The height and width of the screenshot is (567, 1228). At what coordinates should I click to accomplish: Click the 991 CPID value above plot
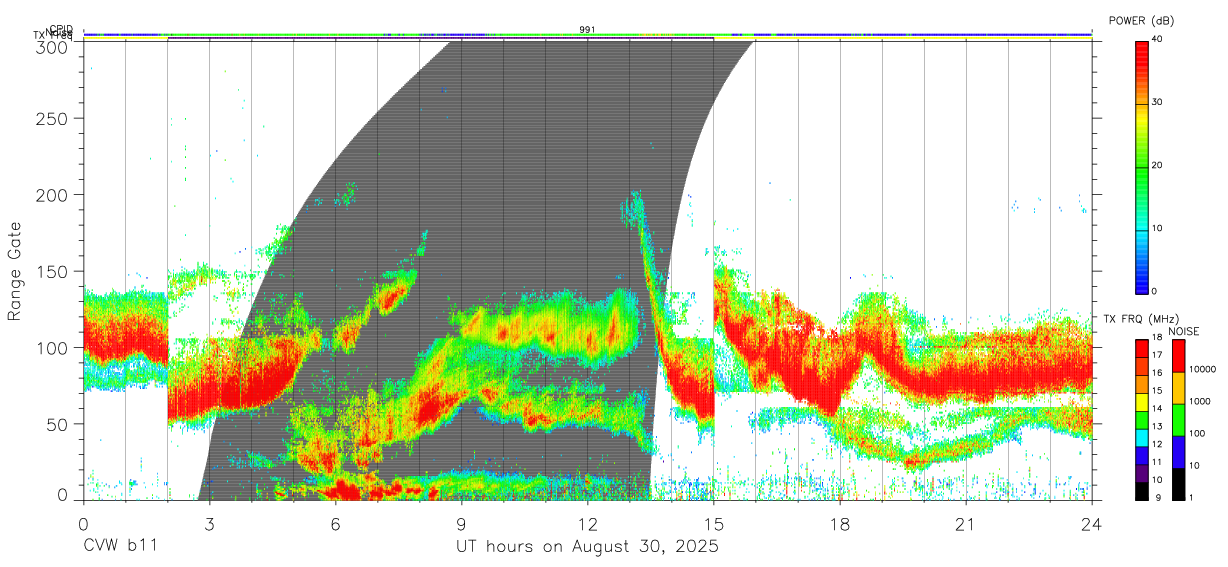click(x=587, y=30)
